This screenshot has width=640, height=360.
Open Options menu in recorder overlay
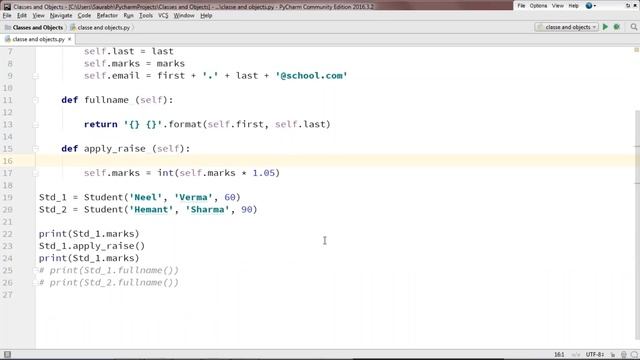[x=538, y=6]
